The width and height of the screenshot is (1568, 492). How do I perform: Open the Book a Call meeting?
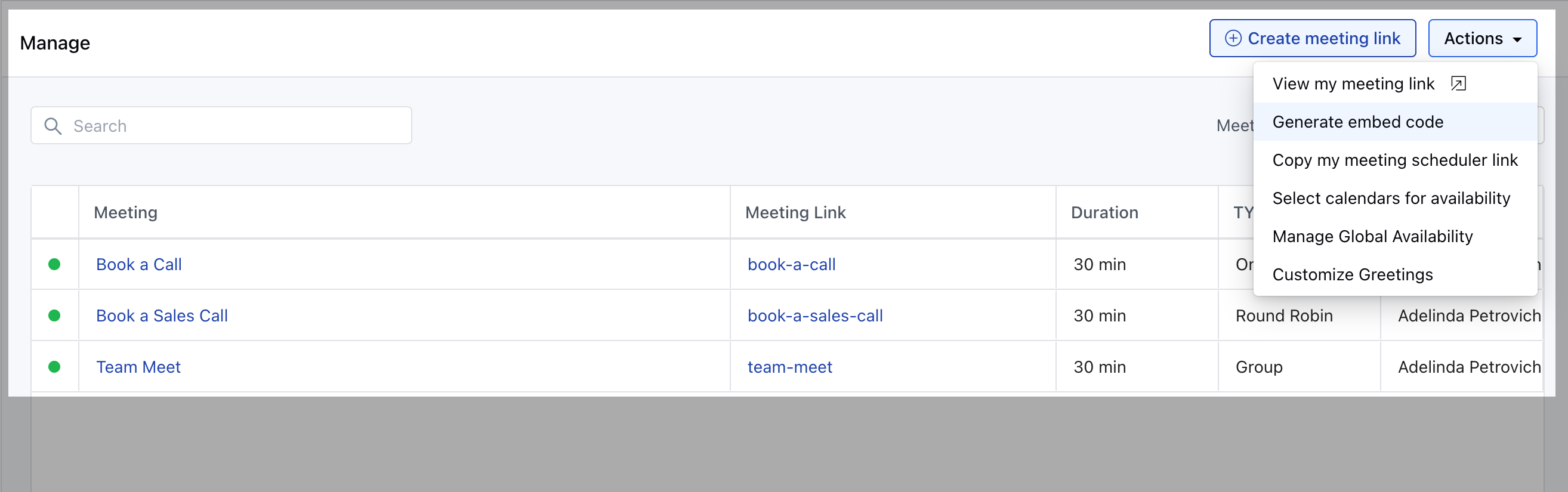(139, 265)
